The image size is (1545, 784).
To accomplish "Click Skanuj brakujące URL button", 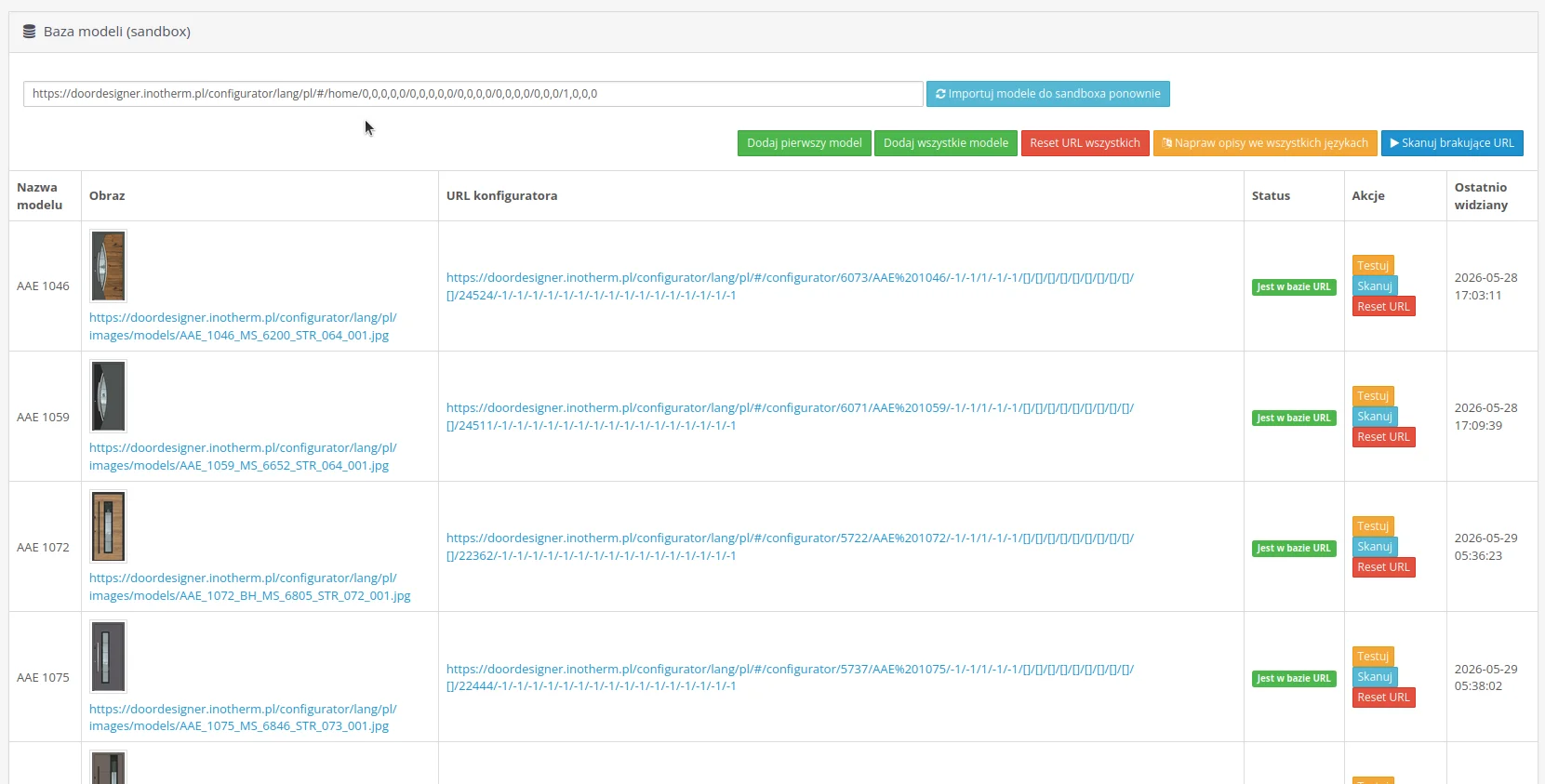I will pos(1452,143).
